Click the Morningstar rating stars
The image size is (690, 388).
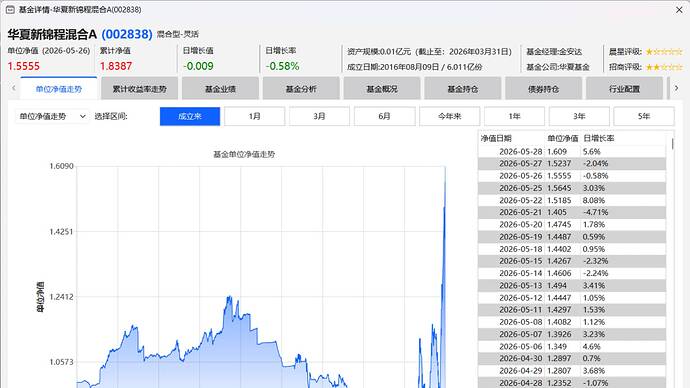tap(664, 51)
